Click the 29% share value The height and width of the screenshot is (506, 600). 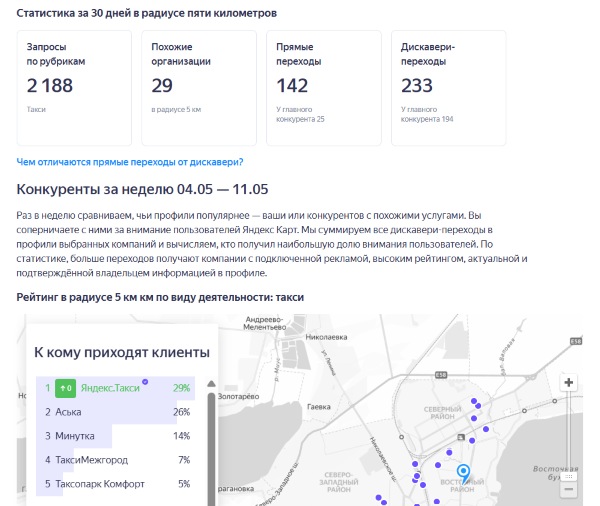click(181, 388)
